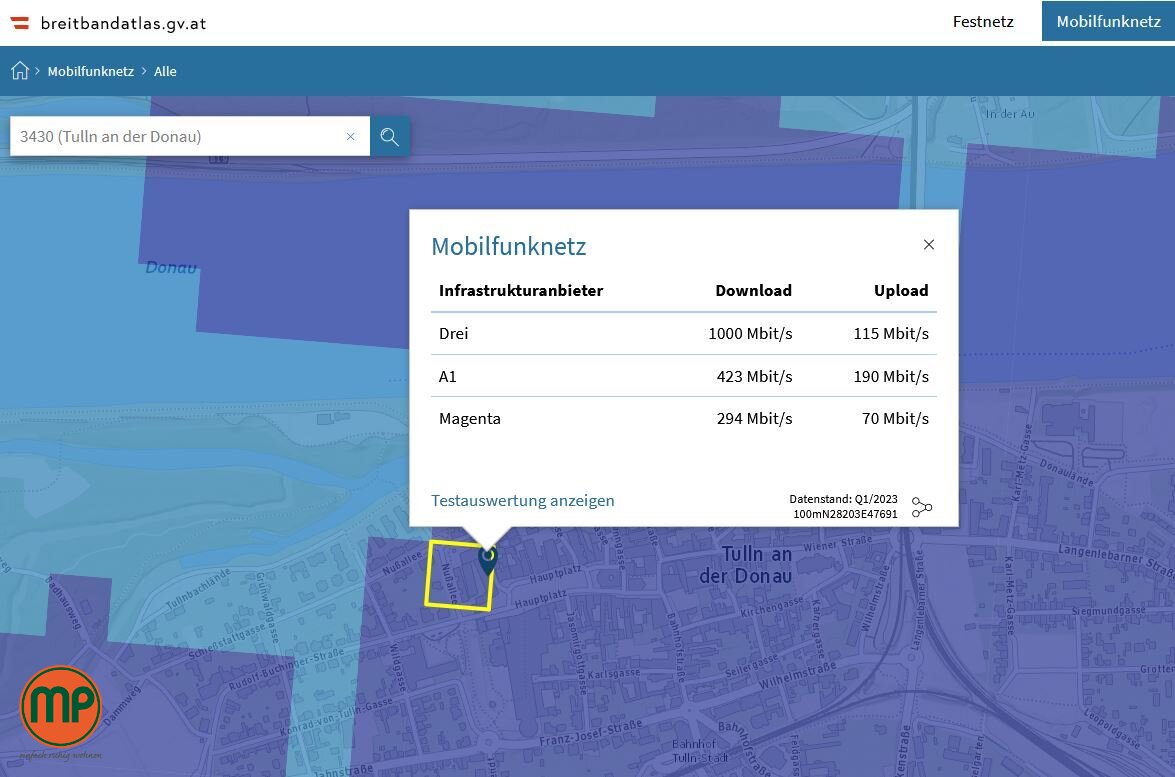Click the 115 Mbit/s upload value
1175x777 pixels.
click(891, 333)
